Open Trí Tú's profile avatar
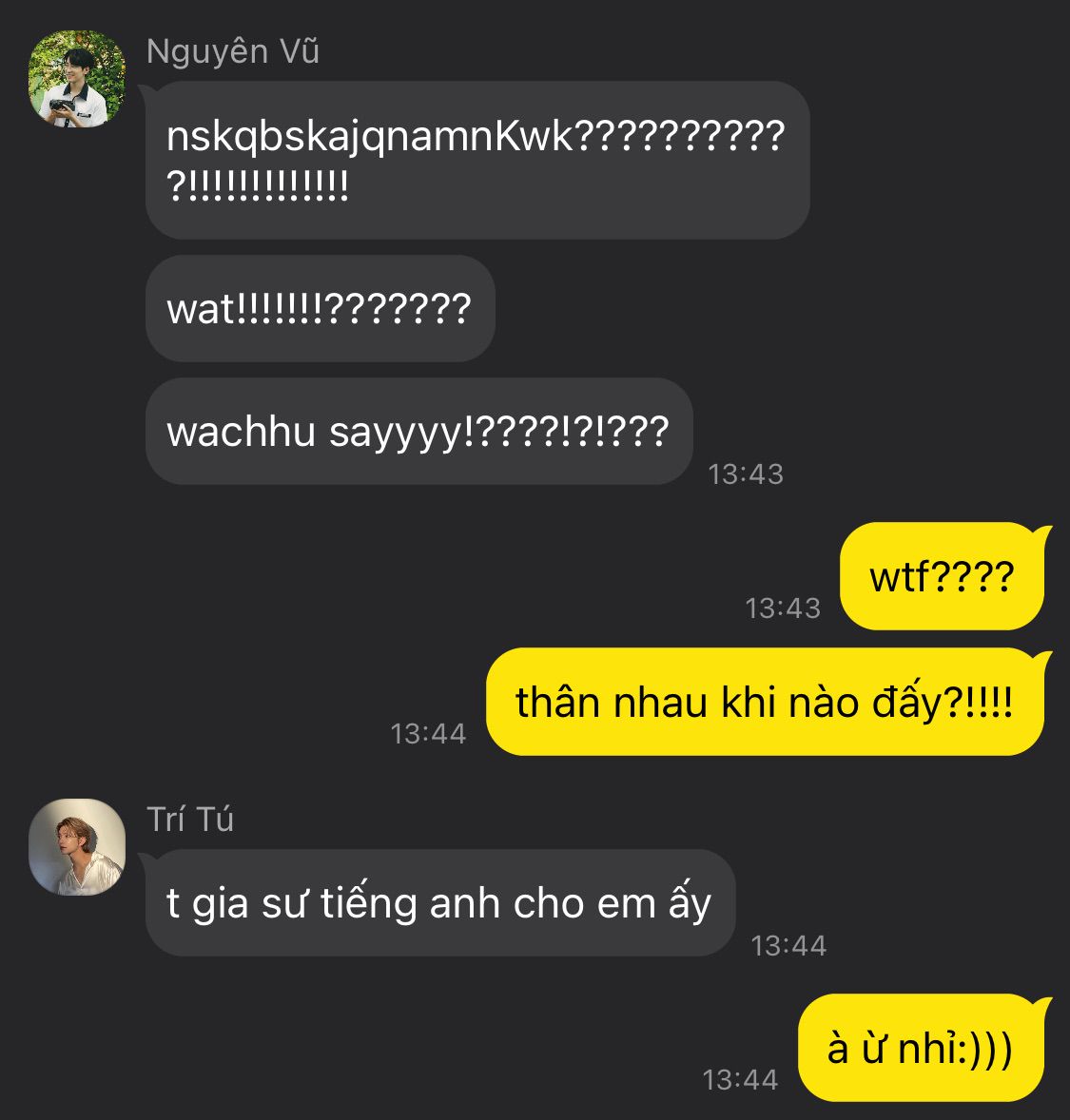1070x1120 pixels. [77, 847]
